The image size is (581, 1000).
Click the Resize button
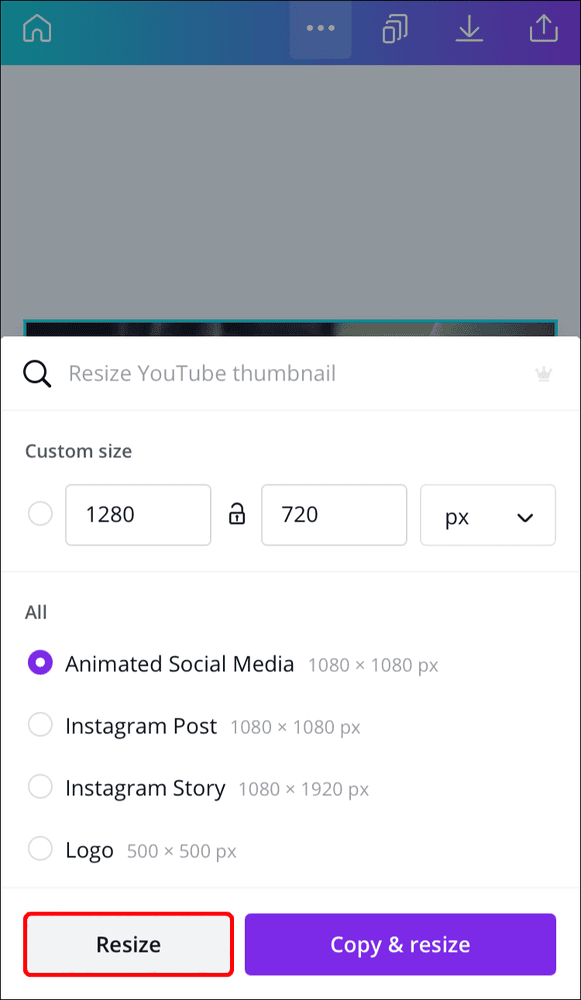128,943
